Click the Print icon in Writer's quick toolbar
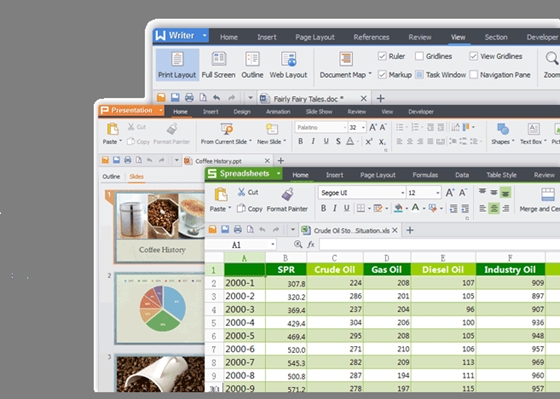The height and width of the screenshot is (399, 560). pyautogui.click(x=189, y=98)
